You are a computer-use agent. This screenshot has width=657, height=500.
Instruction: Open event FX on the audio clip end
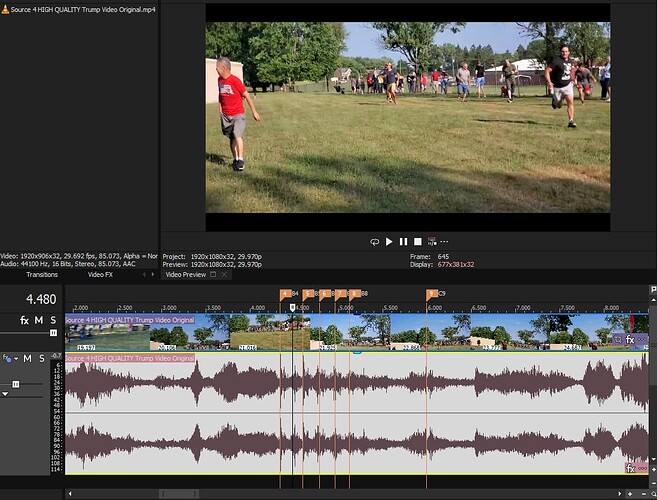630,468
